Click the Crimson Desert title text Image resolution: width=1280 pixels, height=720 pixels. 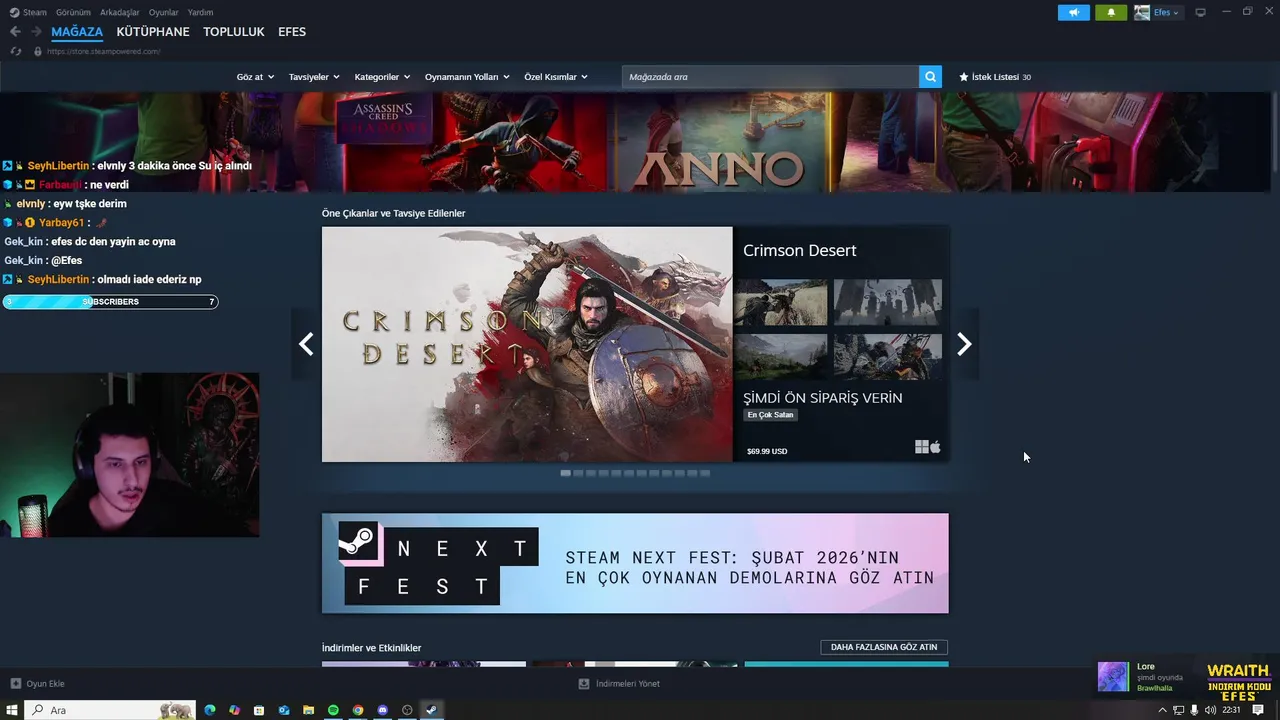coord(799,251)
